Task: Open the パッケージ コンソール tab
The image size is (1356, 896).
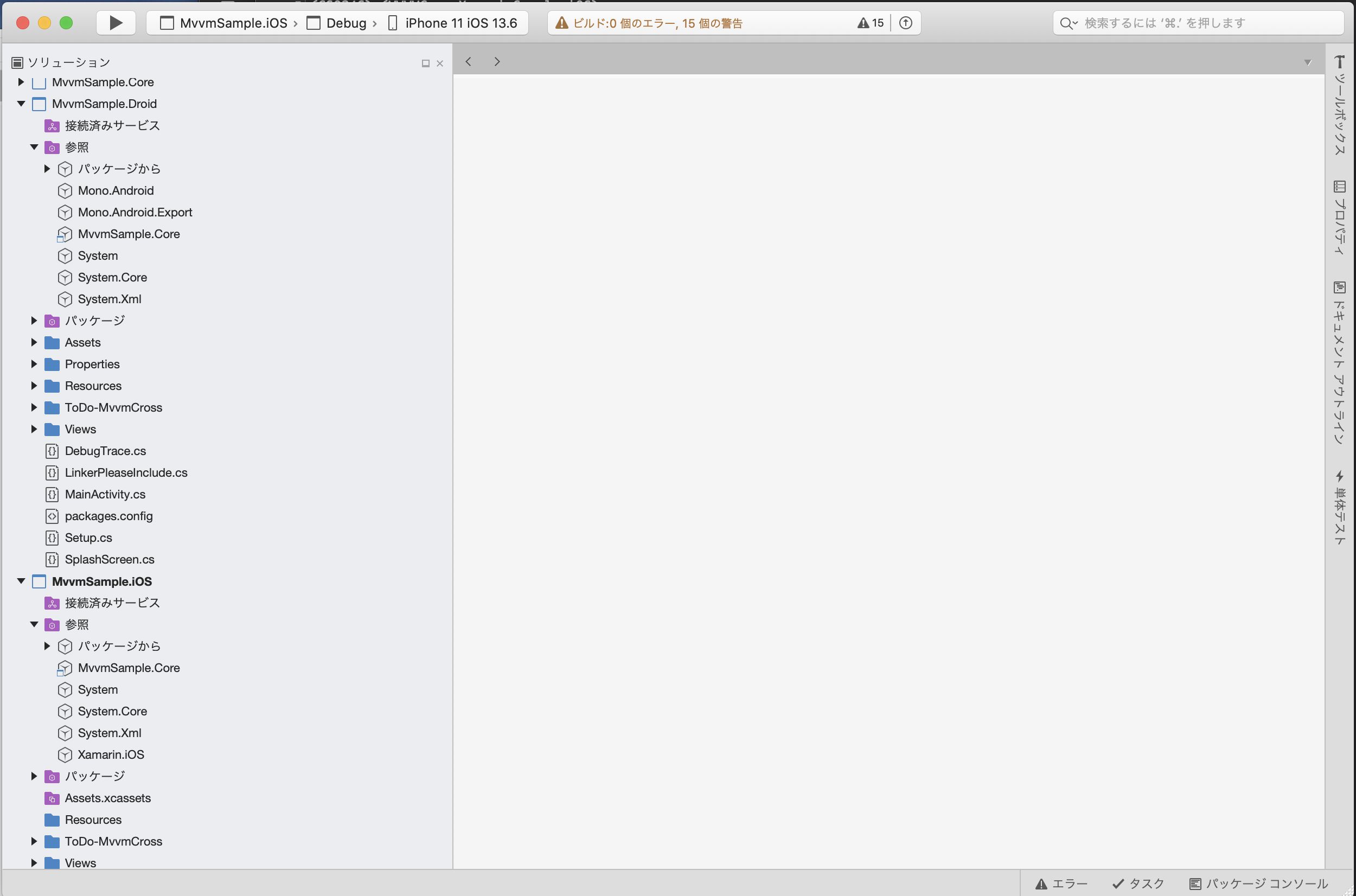Action: click(x=1259, y=884)
